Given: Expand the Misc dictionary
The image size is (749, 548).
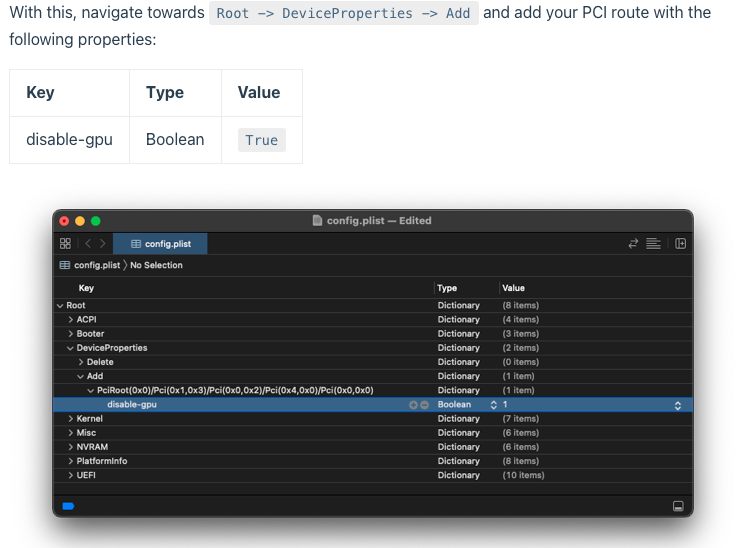Looking at the screenshot, I should [x=71, y=433].
